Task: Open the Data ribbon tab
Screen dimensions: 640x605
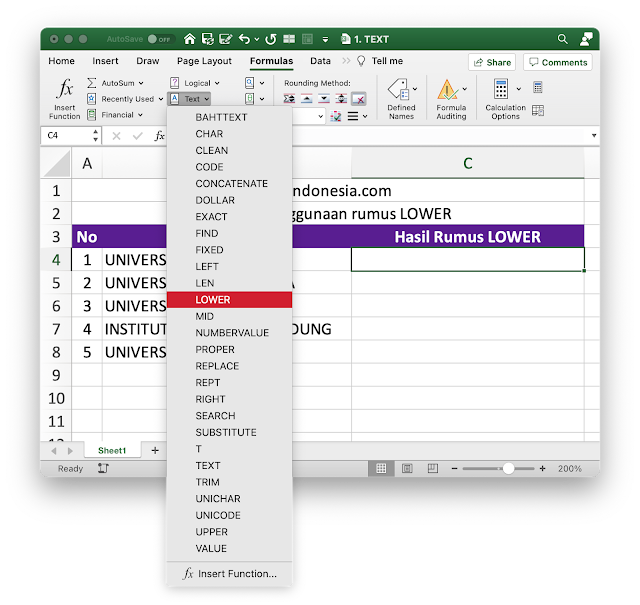Action: (320, 61)
